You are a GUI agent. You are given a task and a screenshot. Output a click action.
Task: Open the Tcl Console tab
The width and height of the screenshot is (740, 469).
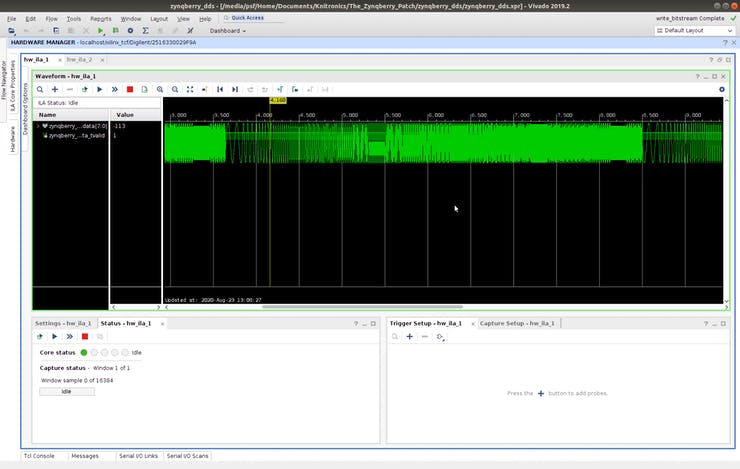pyautogui.click(x=37, y=456)
